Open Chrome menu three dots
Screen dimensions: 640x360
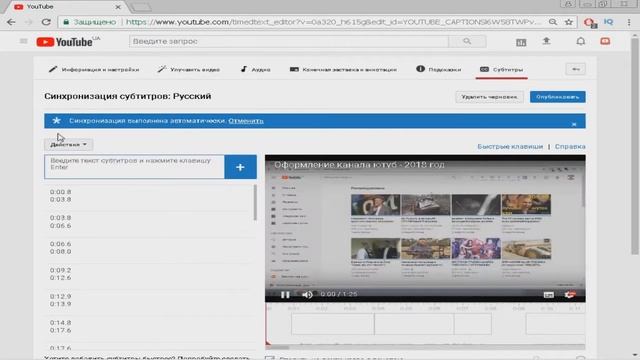[629, 22]
